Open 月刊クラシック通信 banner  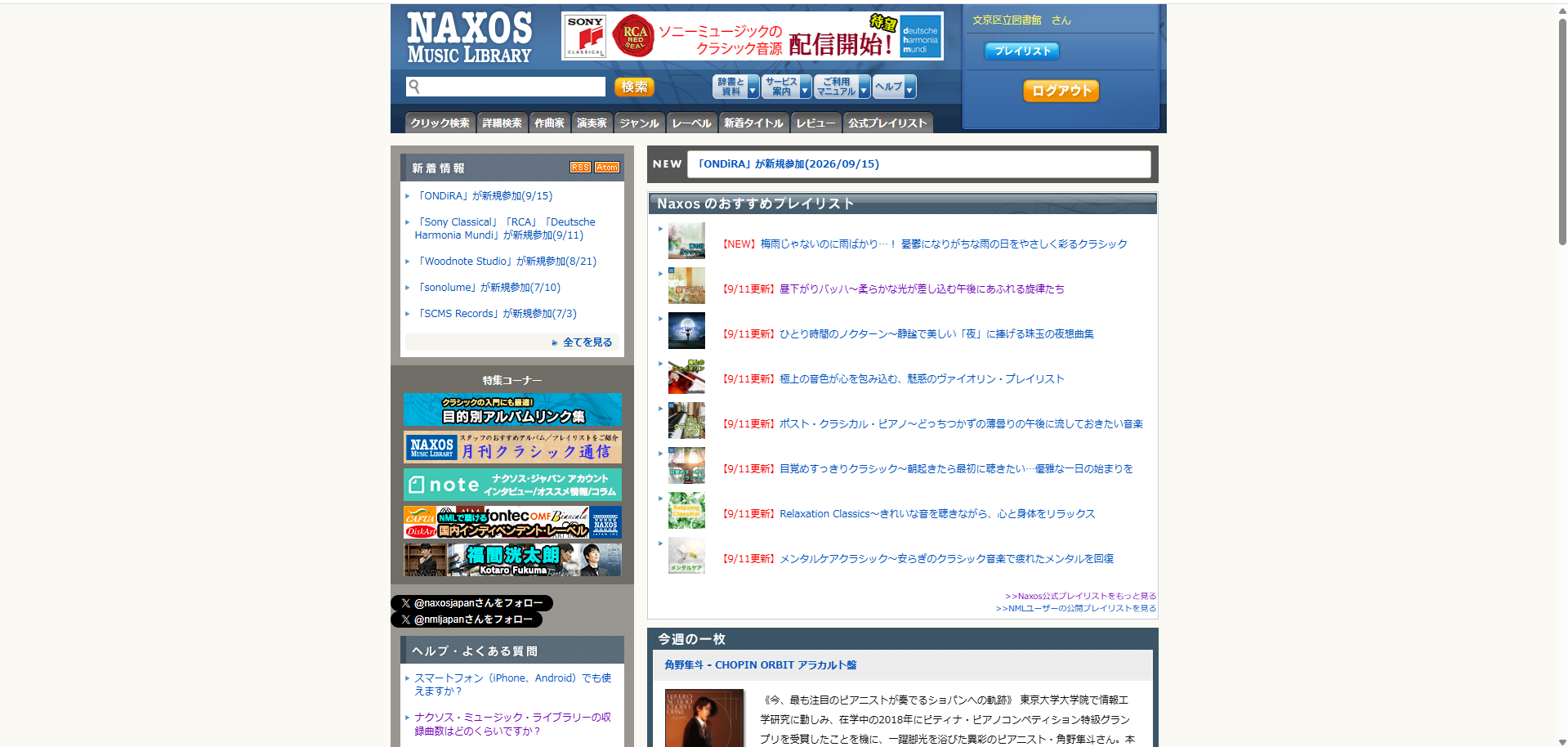[x=512, y=447]
